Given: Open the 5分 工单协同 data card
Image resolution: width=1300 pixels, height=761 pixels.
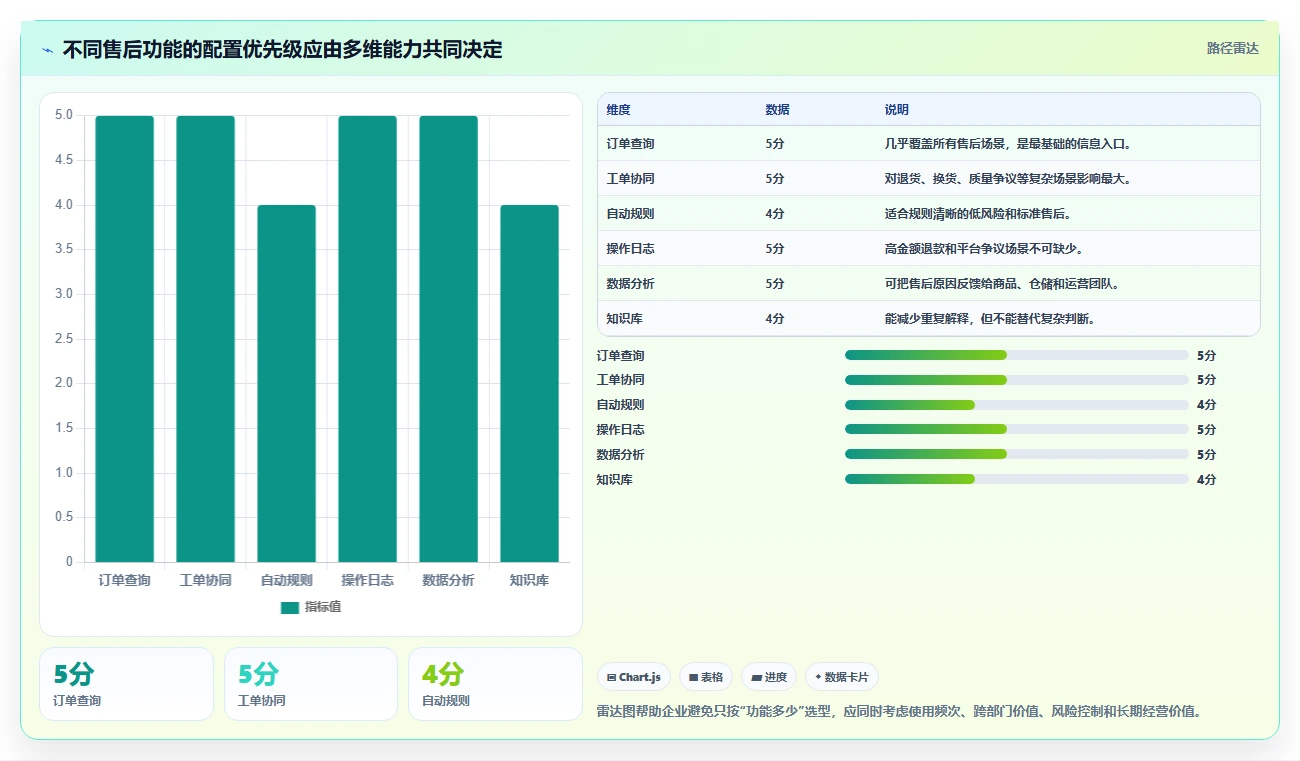Looking at the screenshot, I should coord(311,684).
